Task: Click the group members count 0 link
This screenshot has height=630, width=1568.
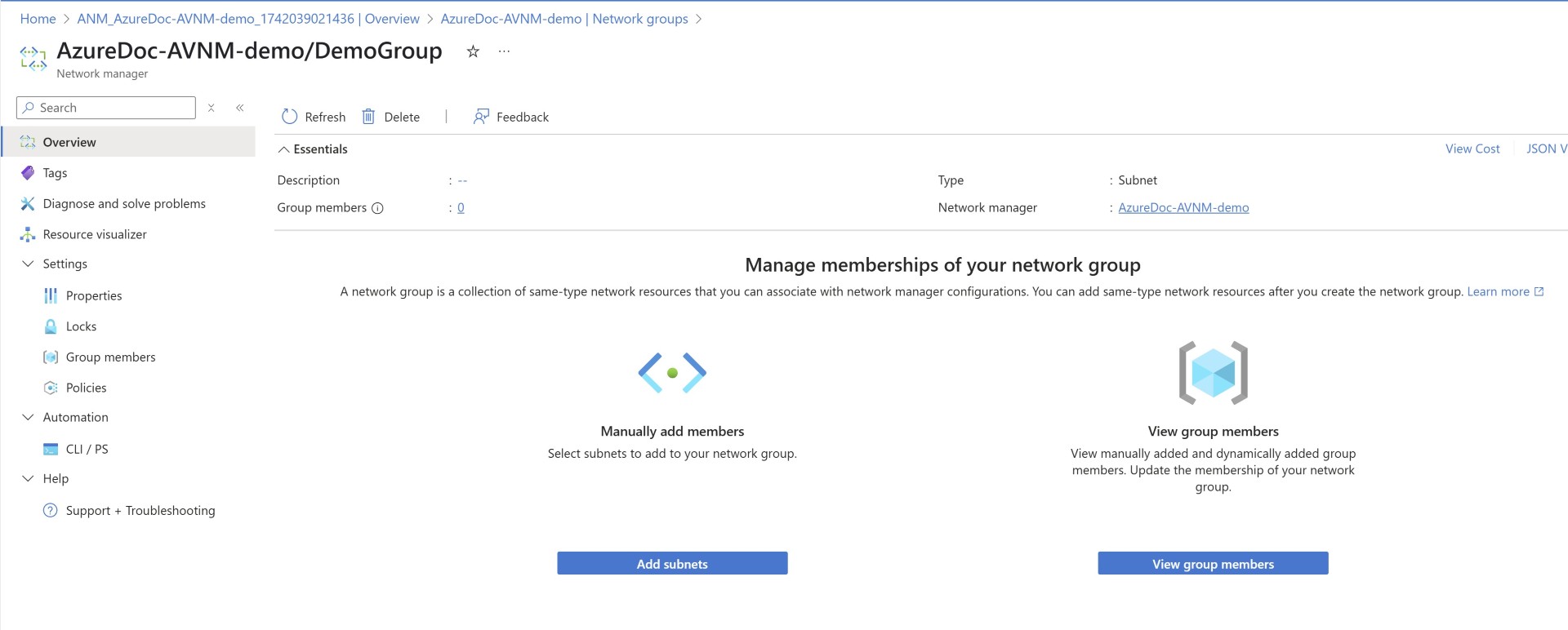Action: 461,208
